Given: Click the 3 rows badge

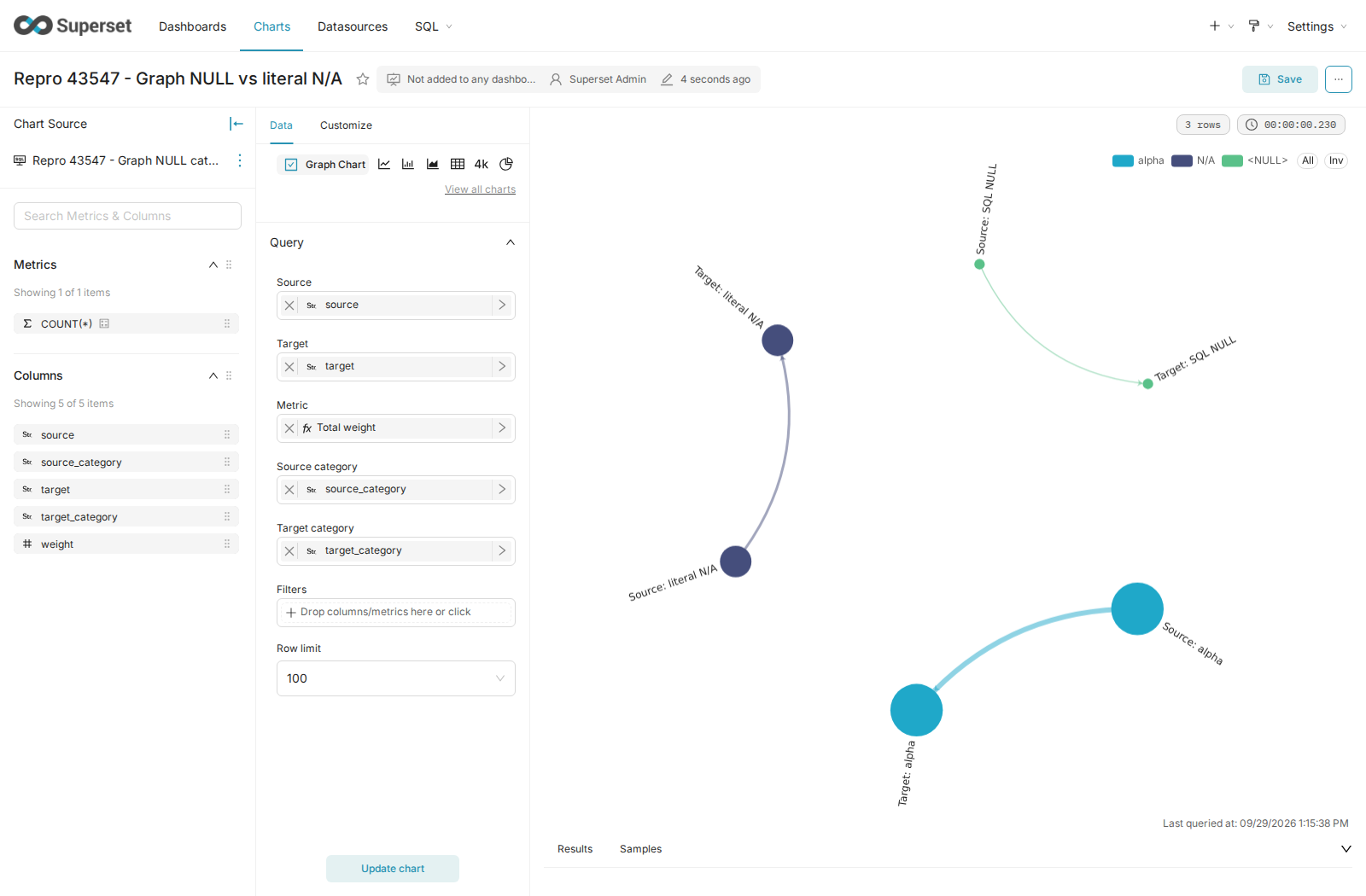Looking at the screenshot, I should (x=1203, y=125).
